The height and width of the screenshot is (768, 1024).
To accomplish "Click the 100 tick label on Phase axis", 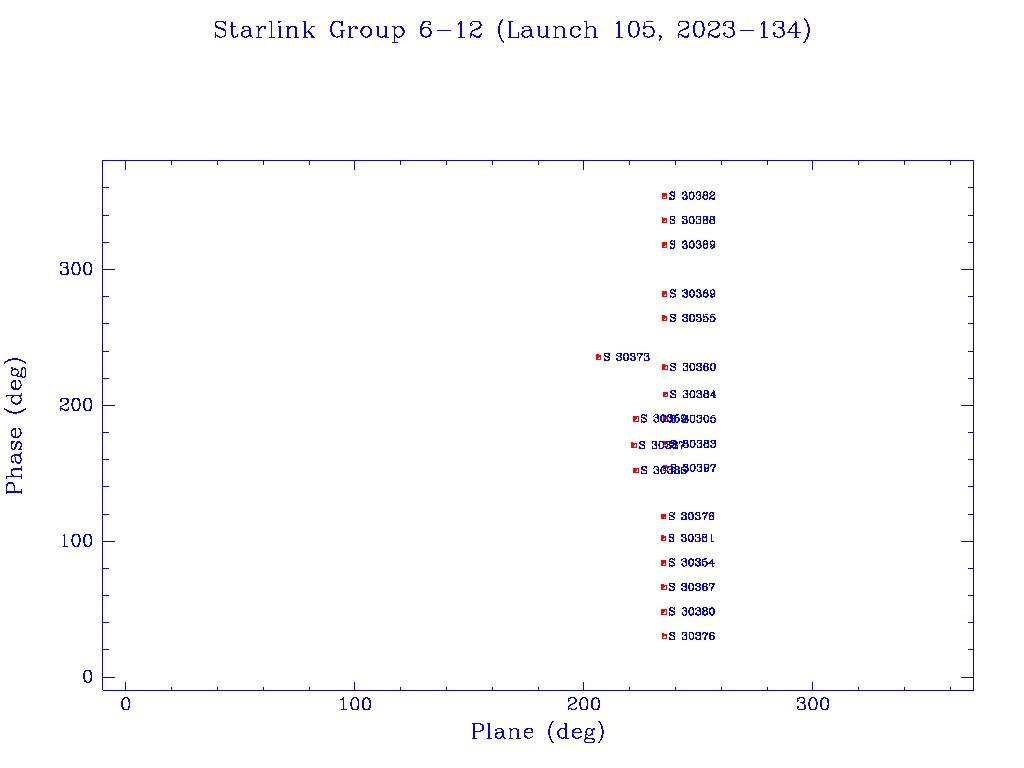I will click(x=76, y=541).
